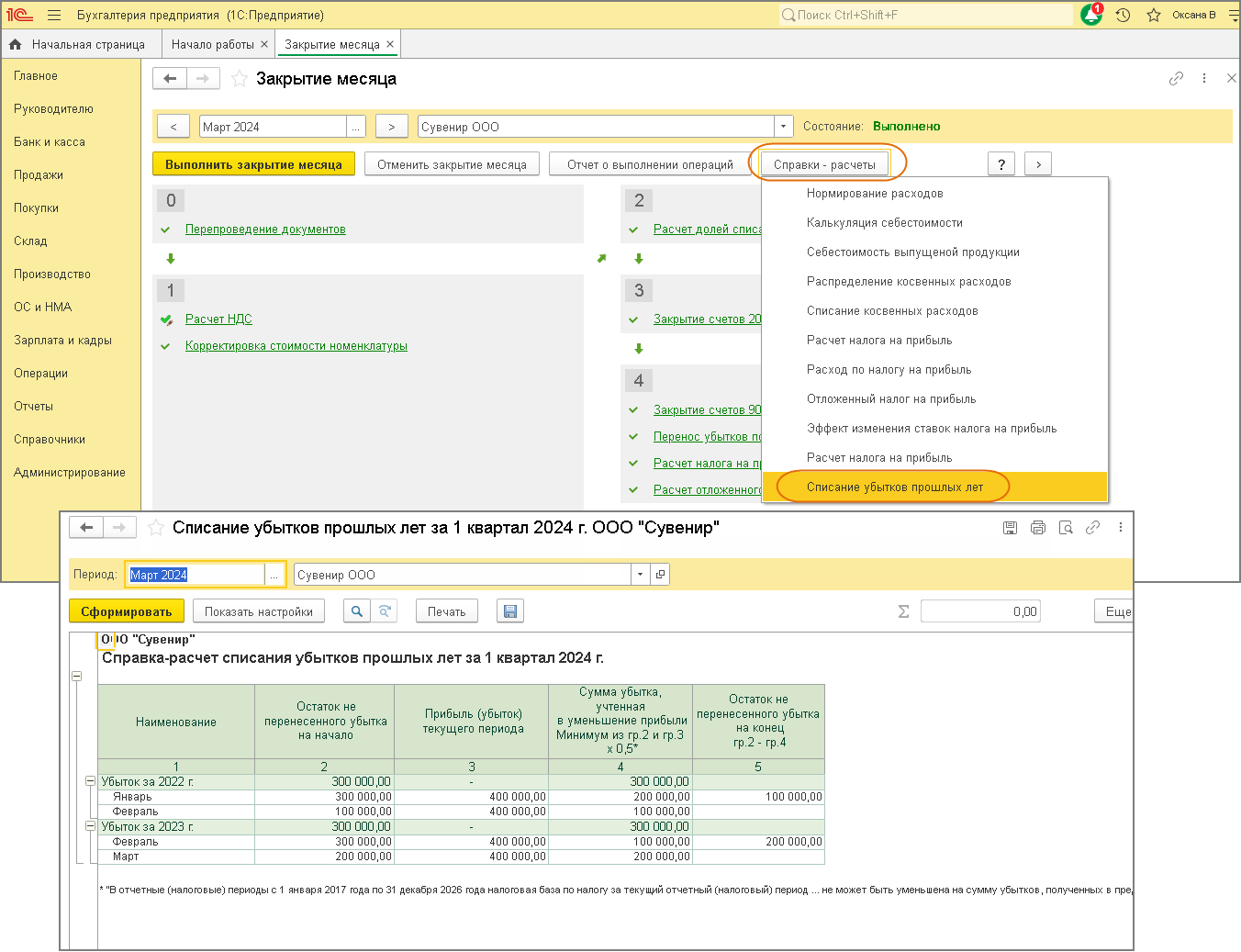Screen dimensions: 1241x952
Task: Go forward in Закрытие месяца form
Action: pos(203,79)
